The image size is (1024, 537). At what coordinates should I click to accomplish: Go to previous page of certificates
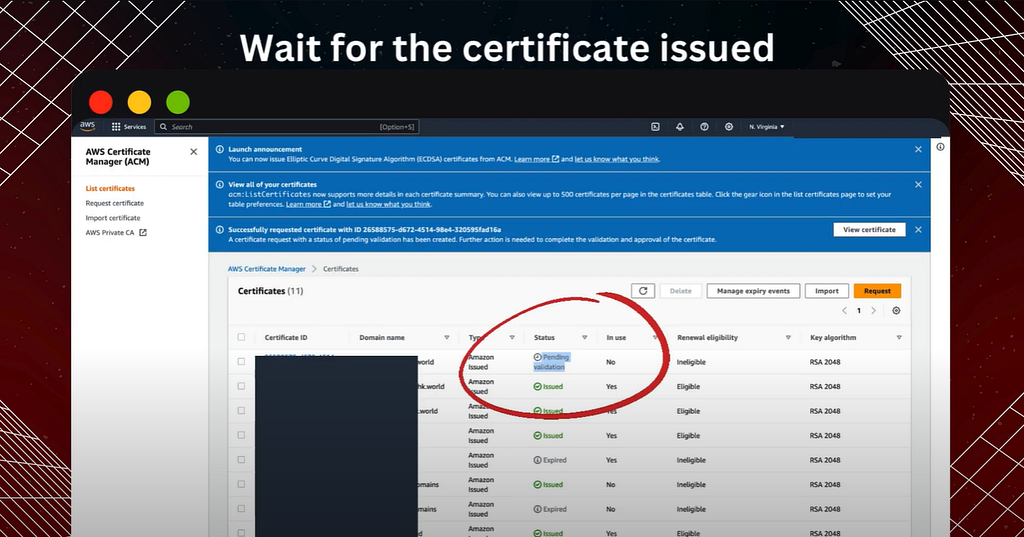tap(844, 311)
